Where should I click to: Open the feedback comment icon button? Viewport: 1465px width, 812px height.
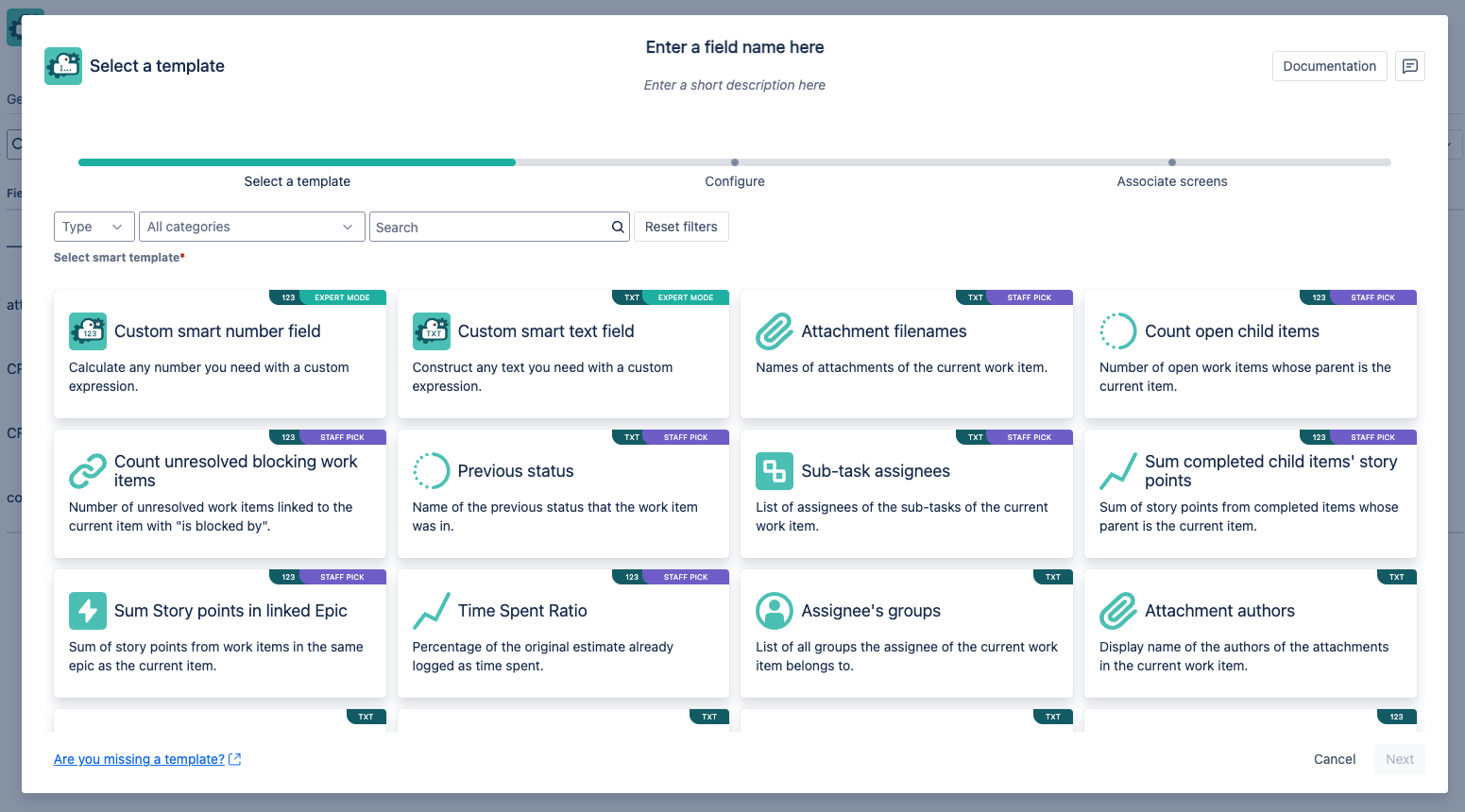(1410, 66)
